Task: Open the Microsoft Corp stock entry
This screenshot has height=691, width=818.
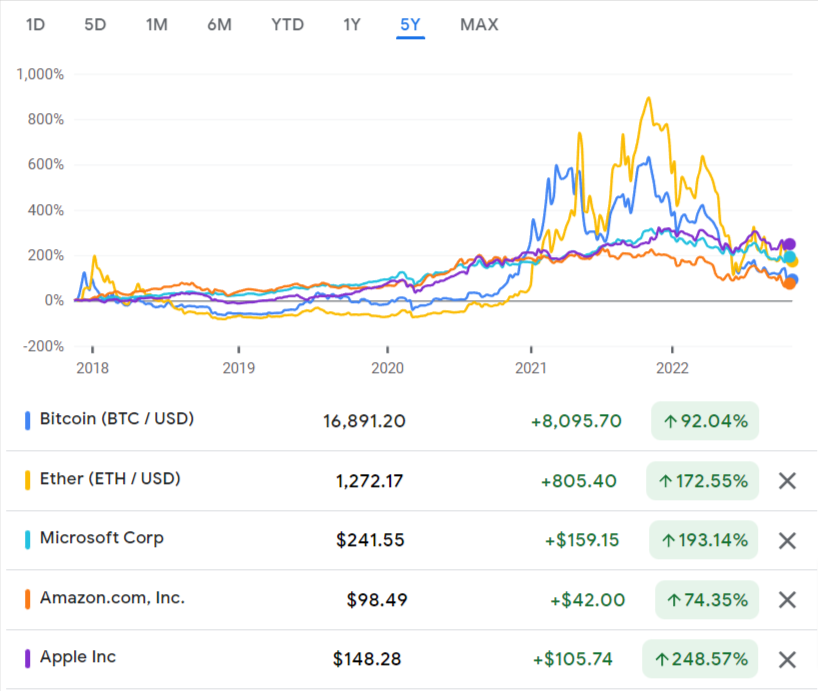Action: point(101,538)
